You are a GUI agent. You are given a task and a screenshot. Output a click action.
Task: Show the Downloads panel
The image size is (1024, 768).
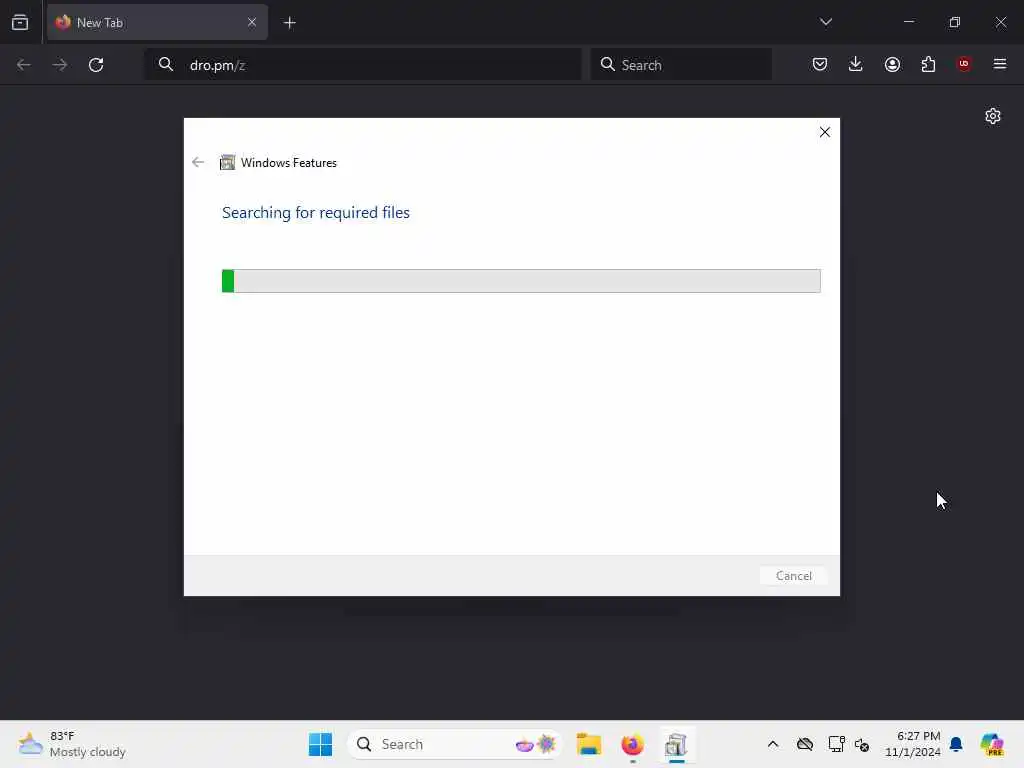coord(856,64)
